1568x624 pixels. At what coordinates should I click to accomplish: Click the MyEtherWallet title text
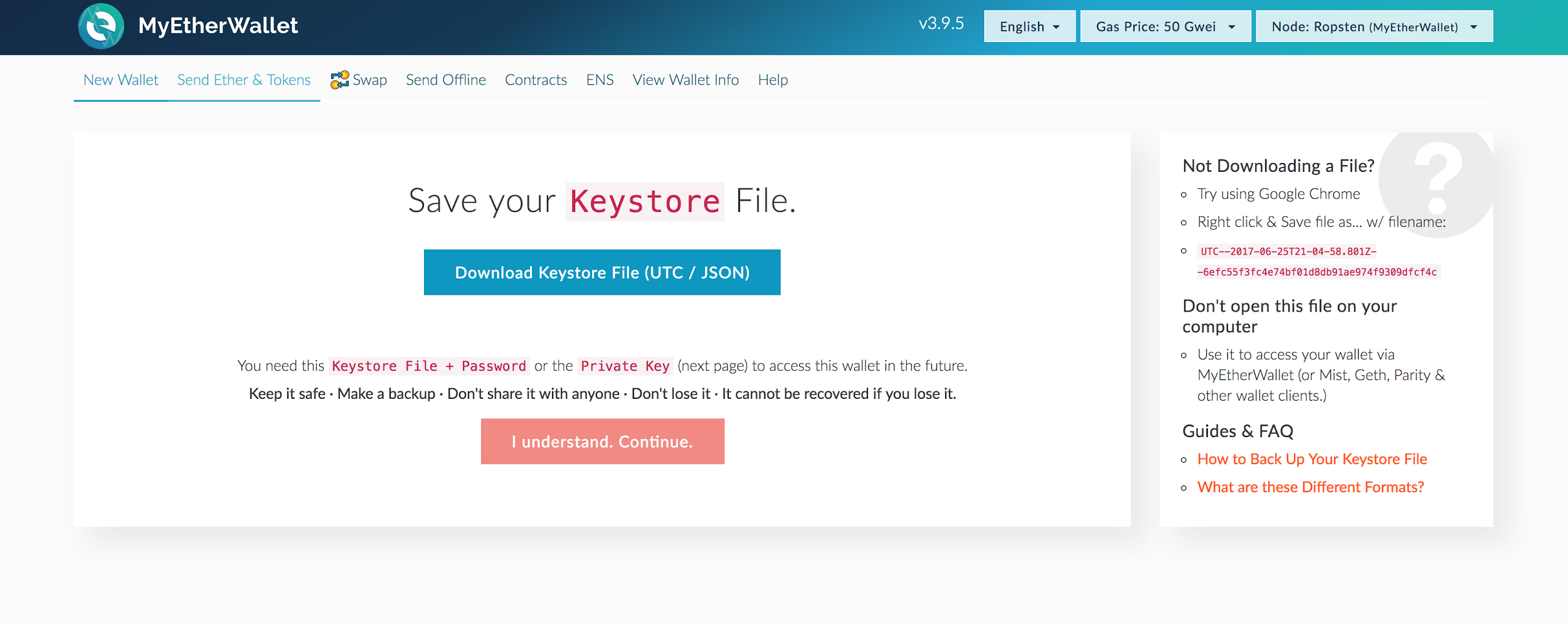218,26
